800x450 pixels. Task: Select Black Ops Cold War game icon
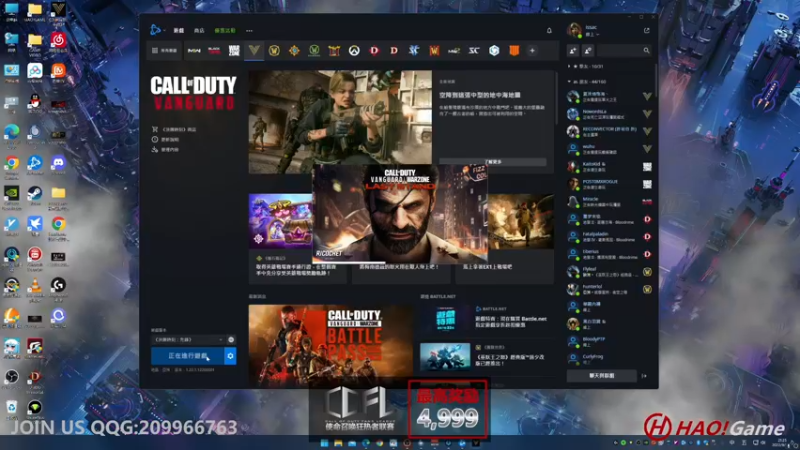pos(214,51)
